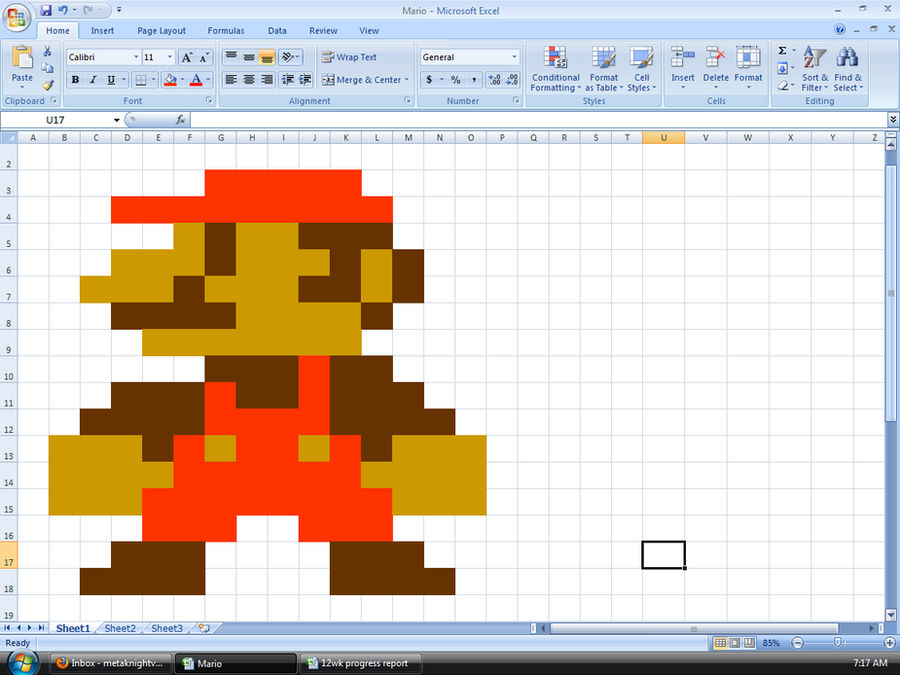Switch to the Review tab
The image size is (900, 675).
[323, 30]
